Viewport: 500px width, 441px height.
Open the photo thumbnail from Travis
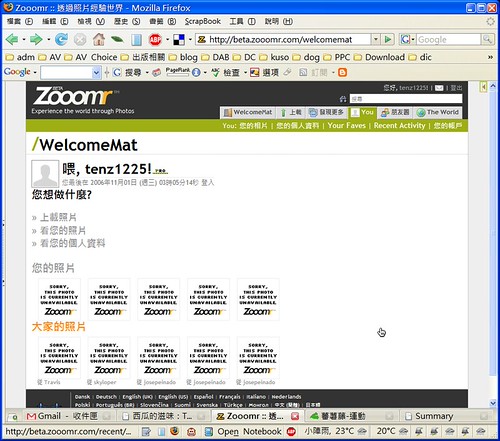[x=59, y=357]
